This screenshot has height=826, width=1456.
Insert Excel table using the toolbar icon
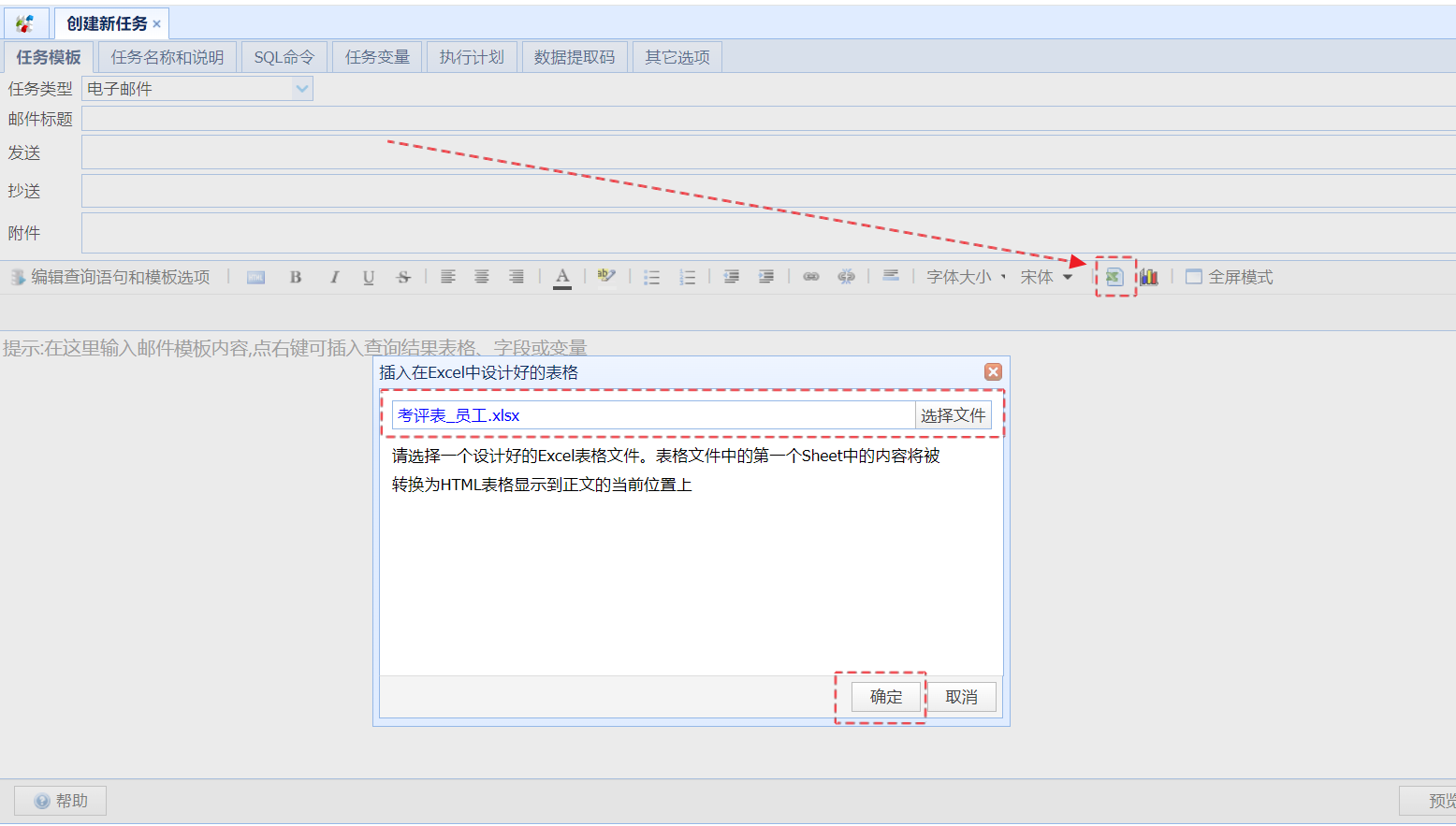coord(1114,277)
